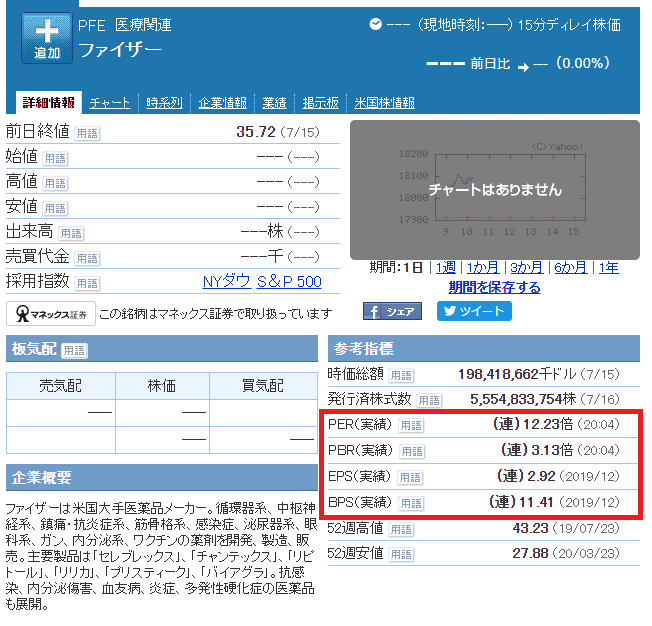Open the 用語 glossary icon next to 52週高値
The width and height of the screenshot is (652, 626).
pos(401,530)
